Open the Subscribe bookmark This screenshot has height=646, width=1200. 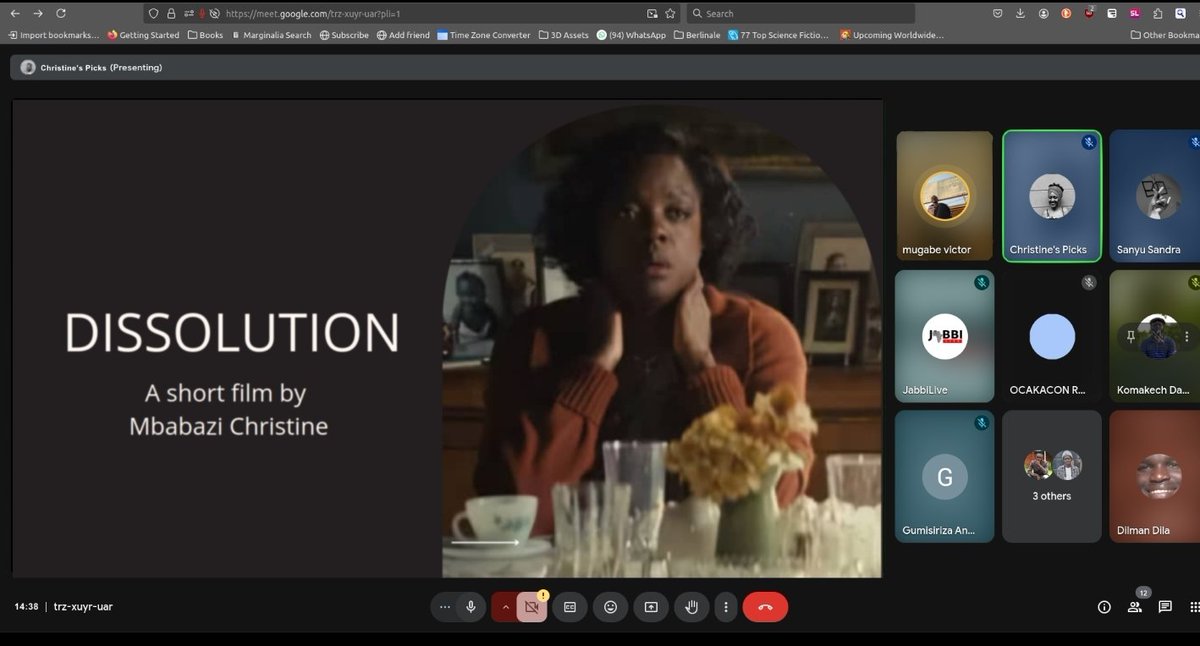tap(344, 35)
